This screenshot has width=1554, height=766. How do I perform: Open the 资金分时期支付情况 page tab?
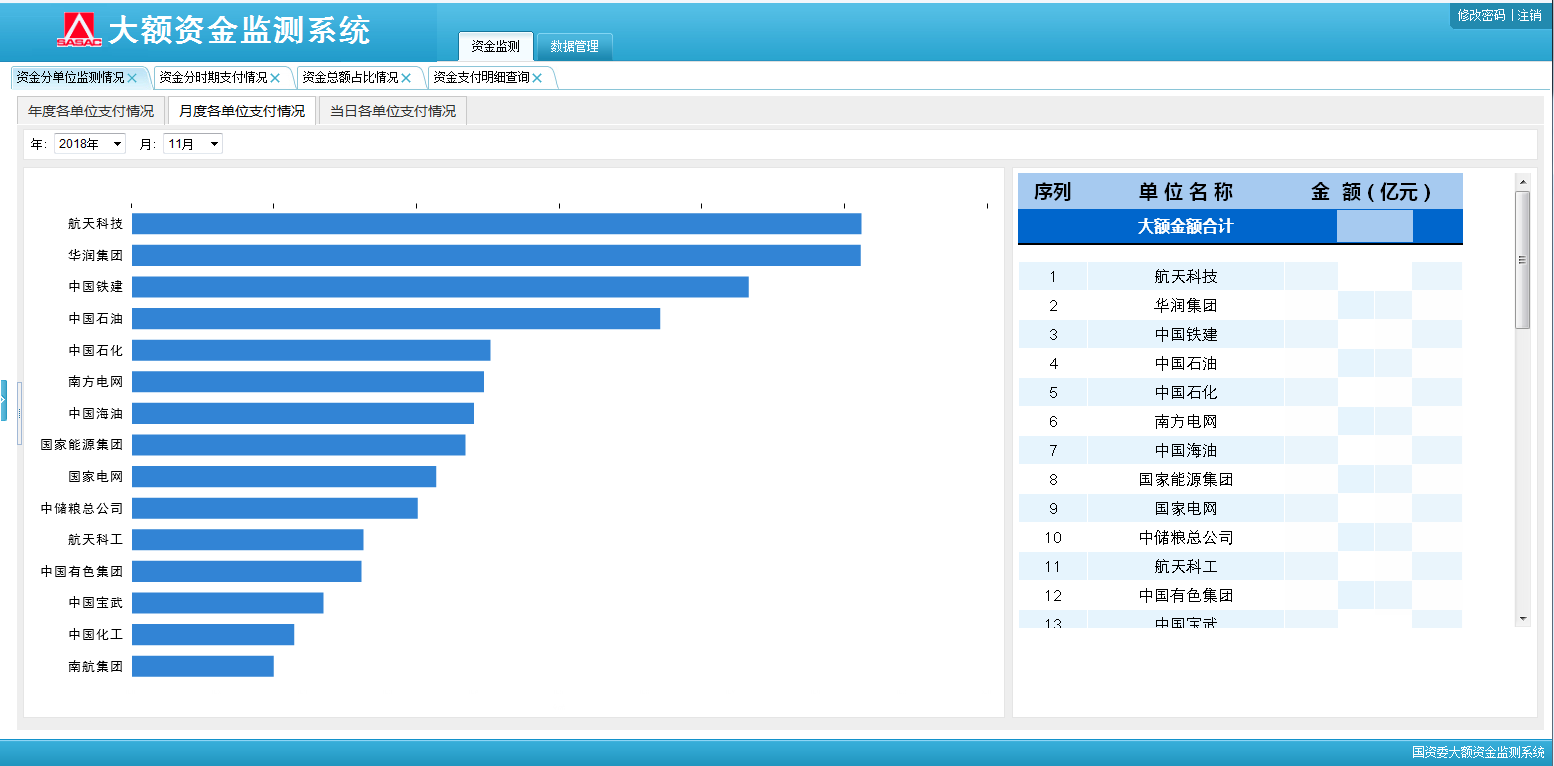[213, 77]
